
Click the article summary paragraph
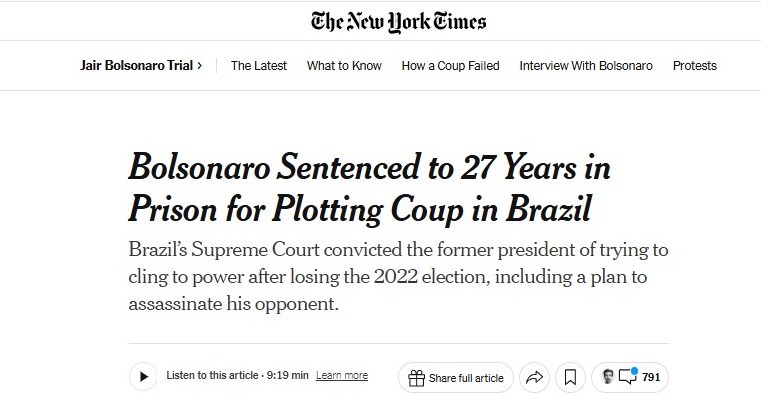[x=398, y=277]
